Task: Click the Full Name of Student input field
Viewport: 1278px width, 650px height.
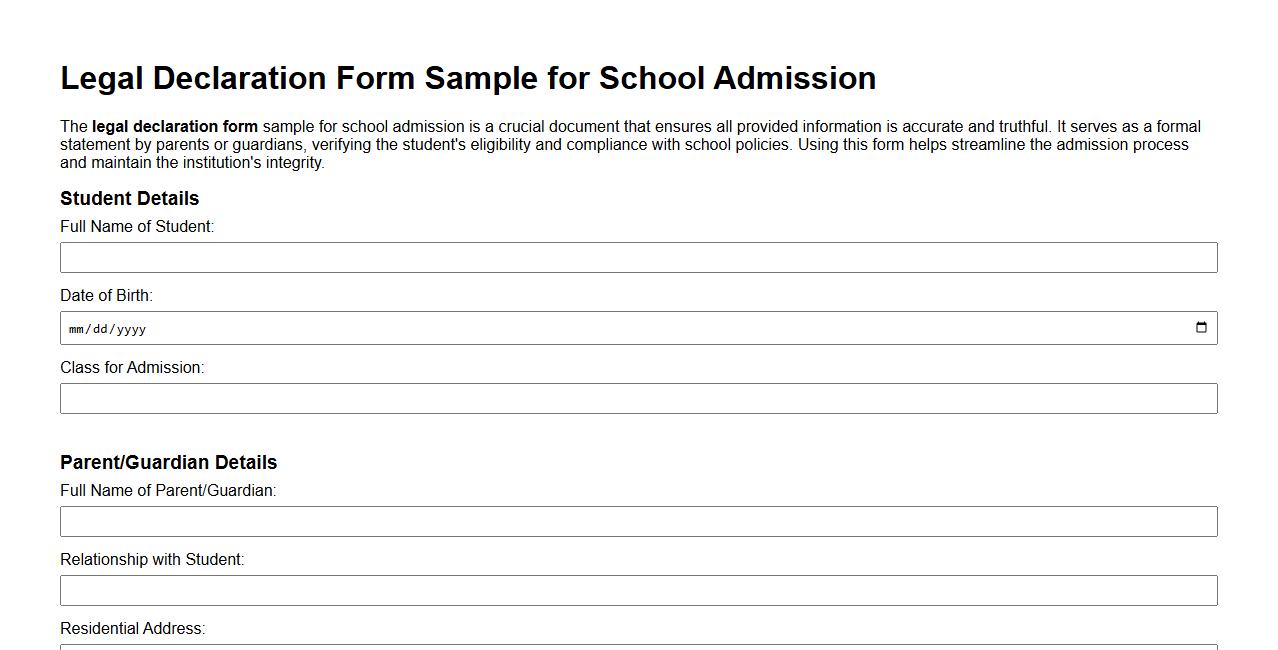Action: pos(639,257)
